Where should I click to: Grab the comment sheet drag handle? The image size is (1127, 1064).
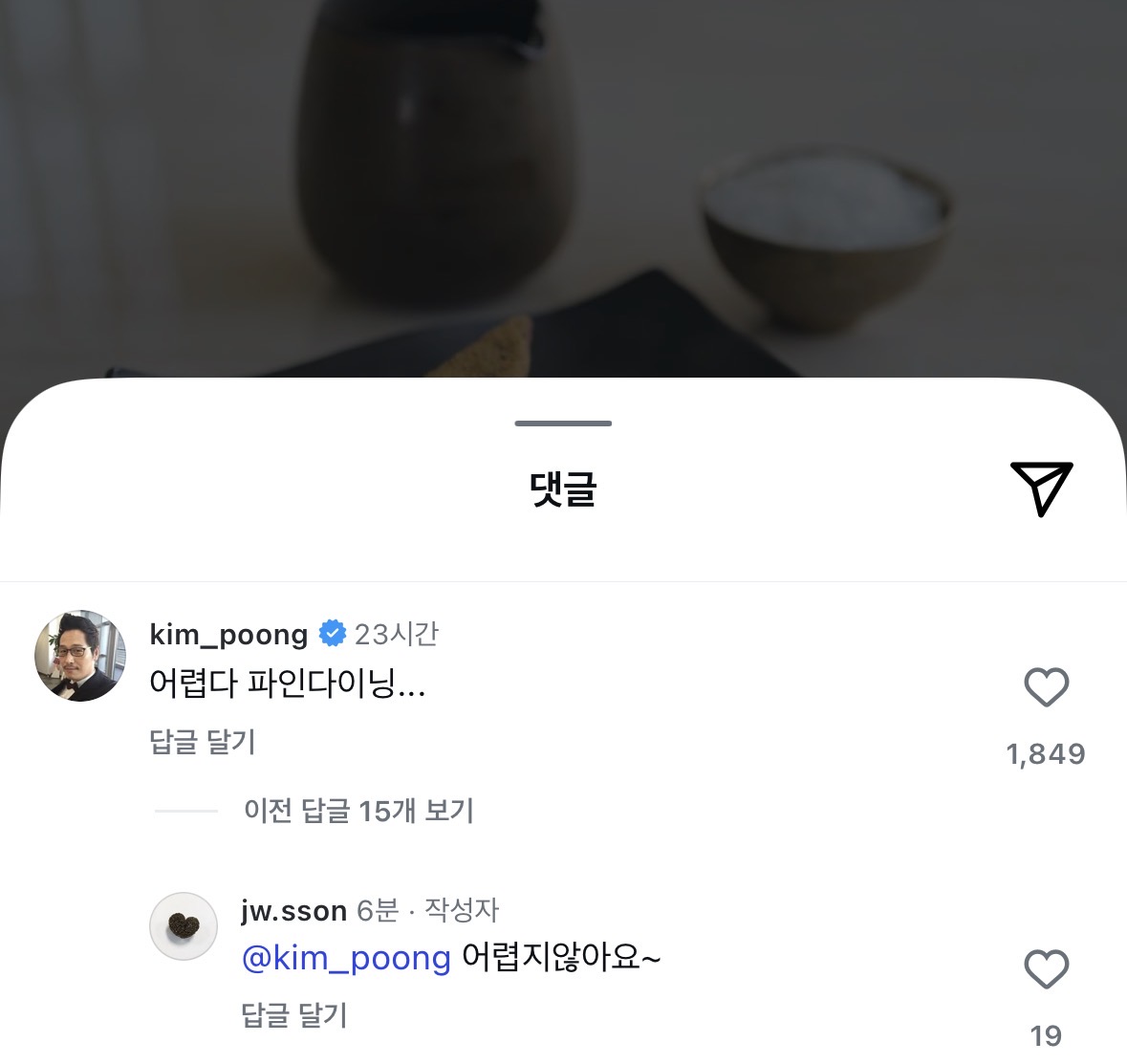click(x=563, y=423)
